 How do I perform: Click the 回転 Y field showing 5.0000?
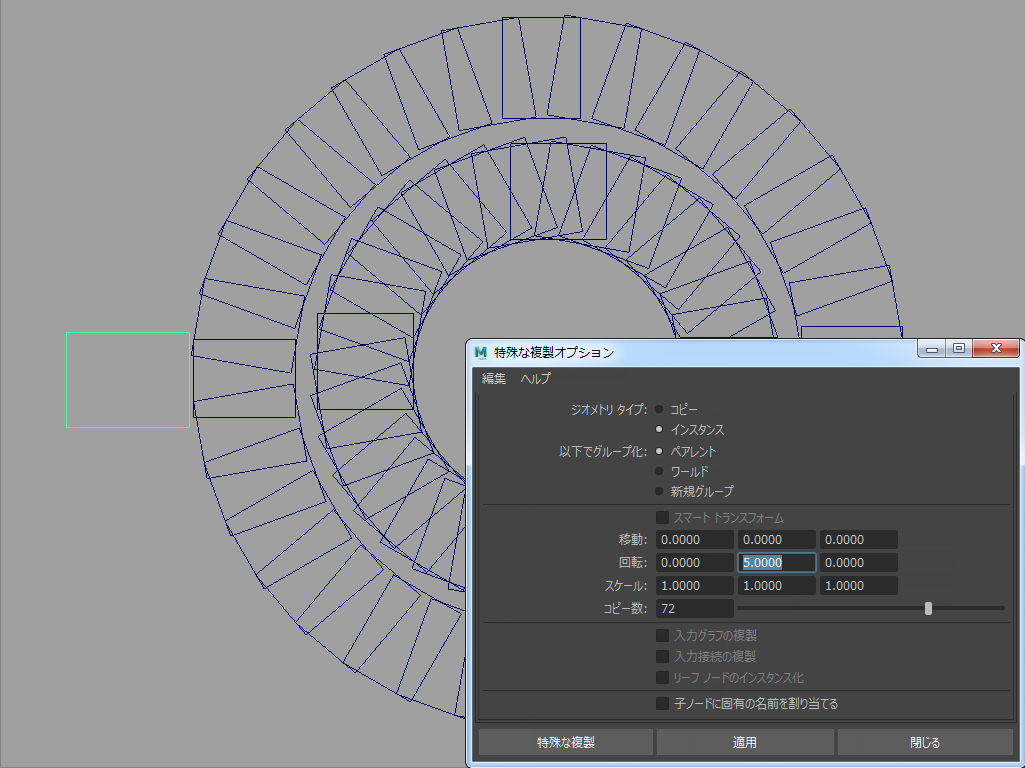777,563
